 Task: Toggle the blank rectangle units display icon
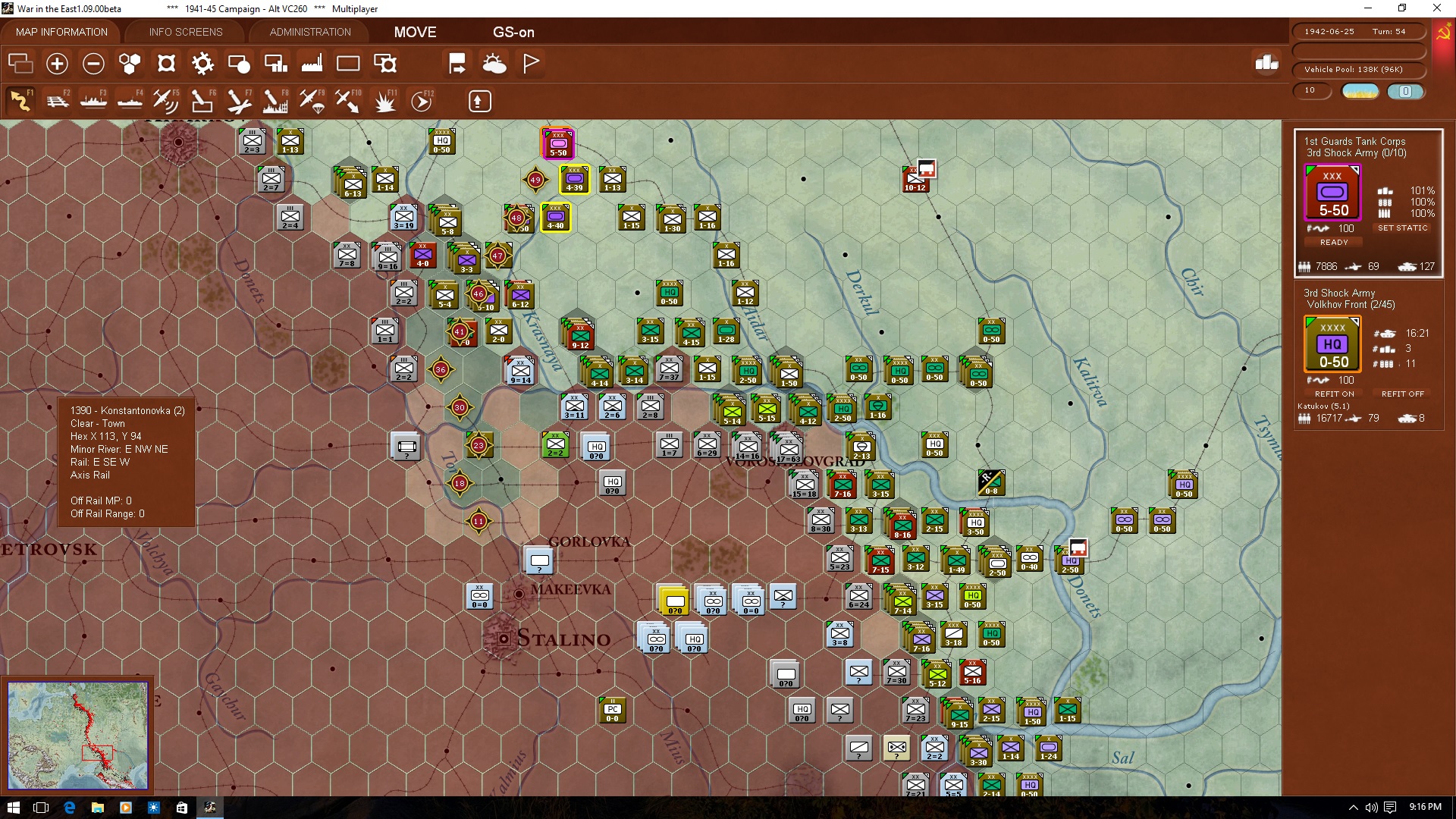coord(348,64)
